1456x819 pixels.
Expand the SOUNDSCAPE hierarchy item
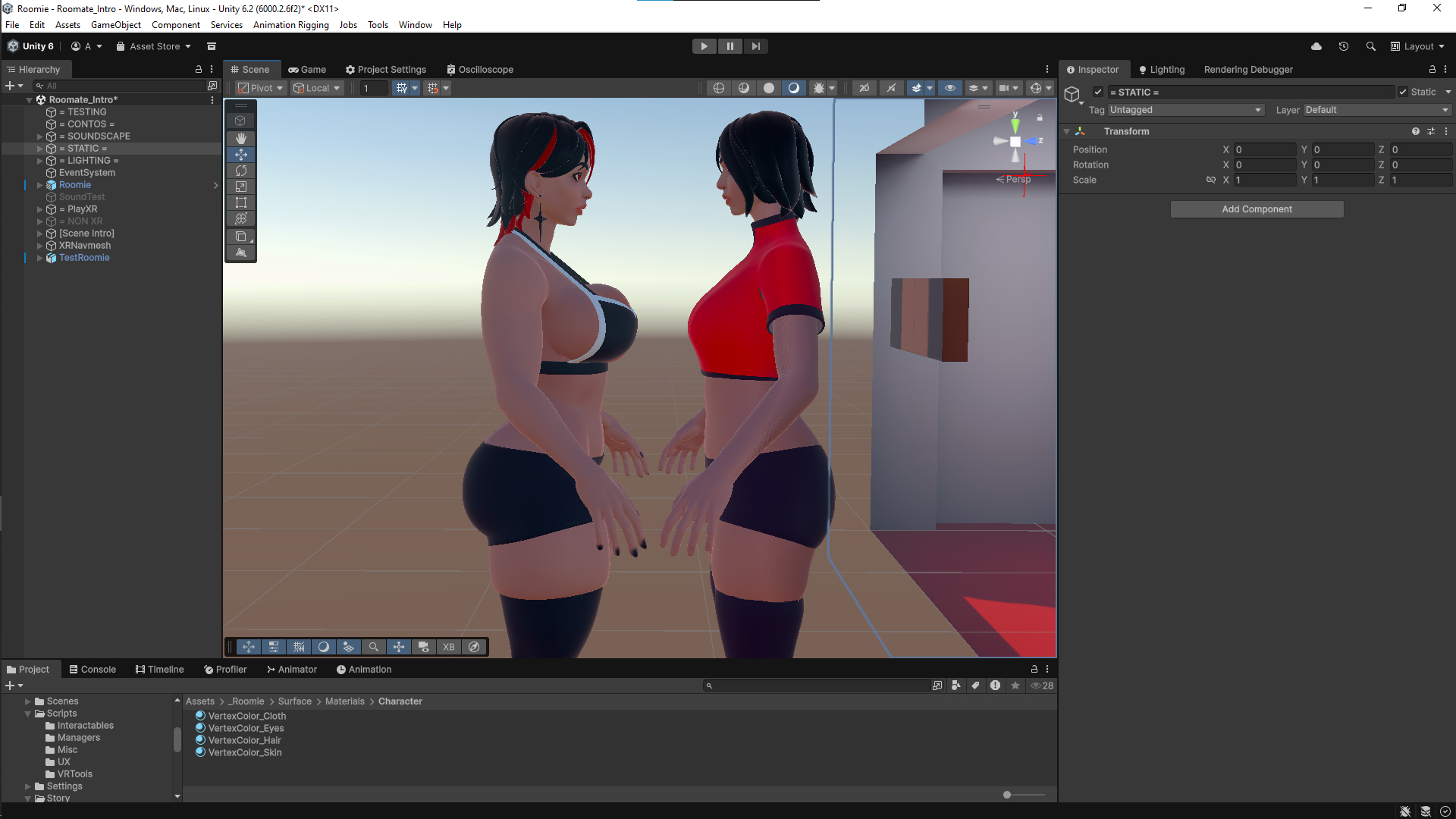39,136
